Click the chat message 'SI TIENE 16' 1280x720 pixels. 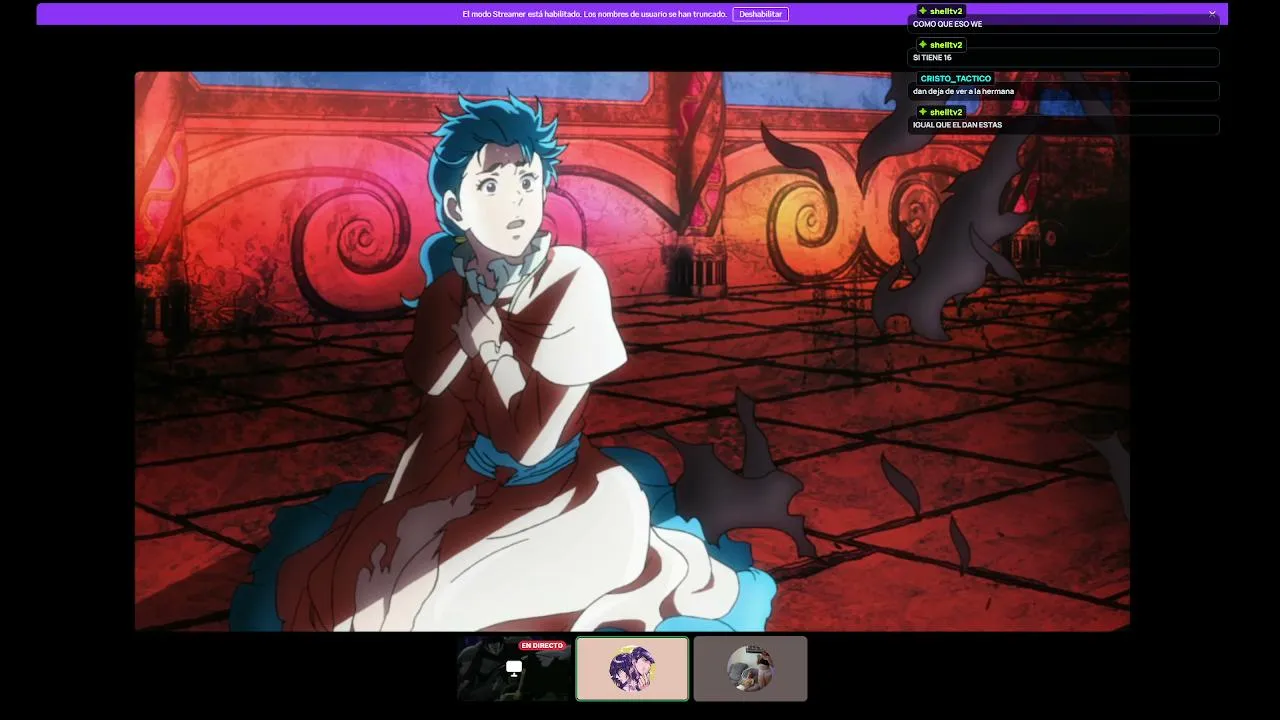[x=932, y=58]
